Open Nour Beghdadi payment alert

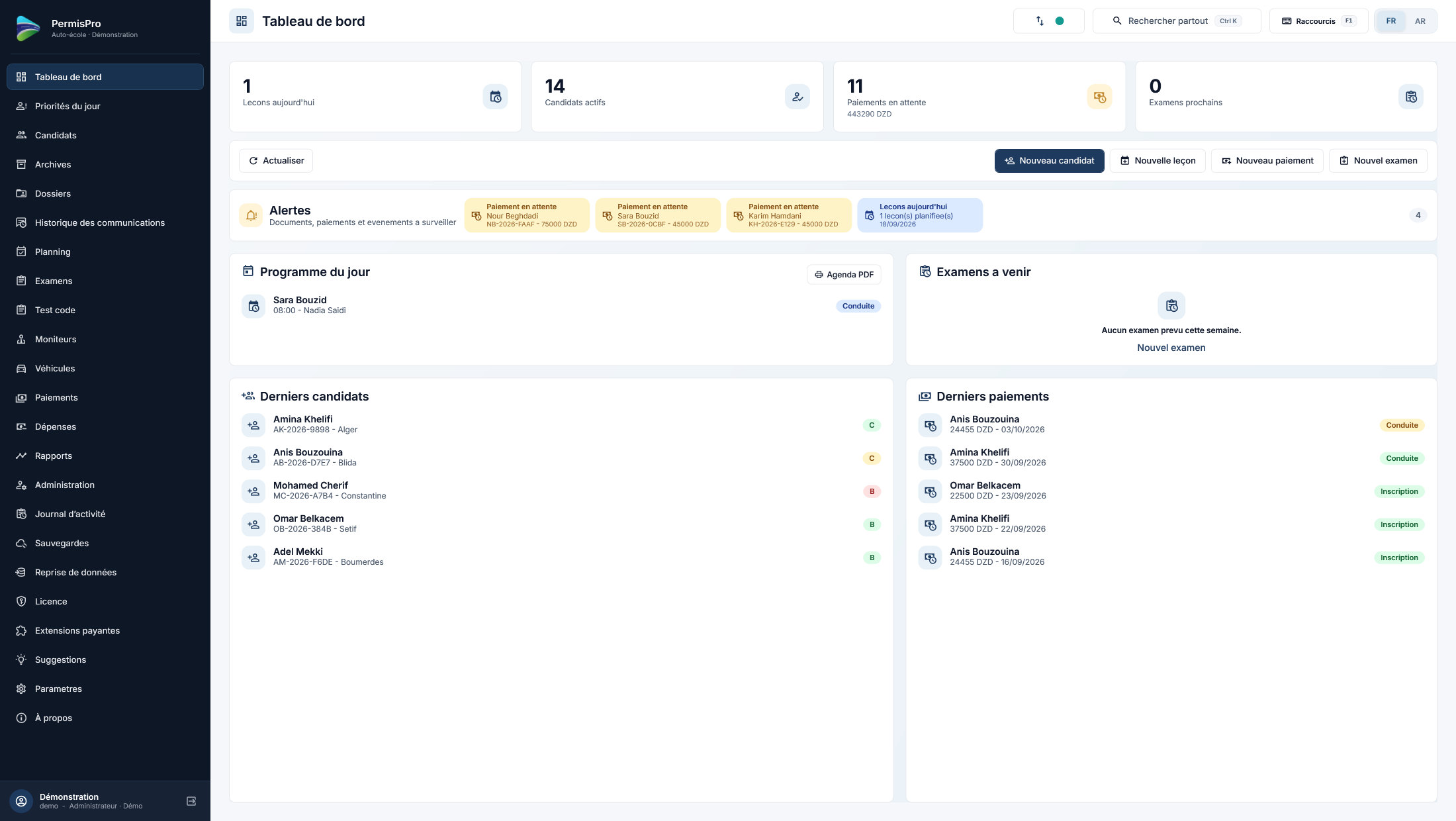coord(527,215)
